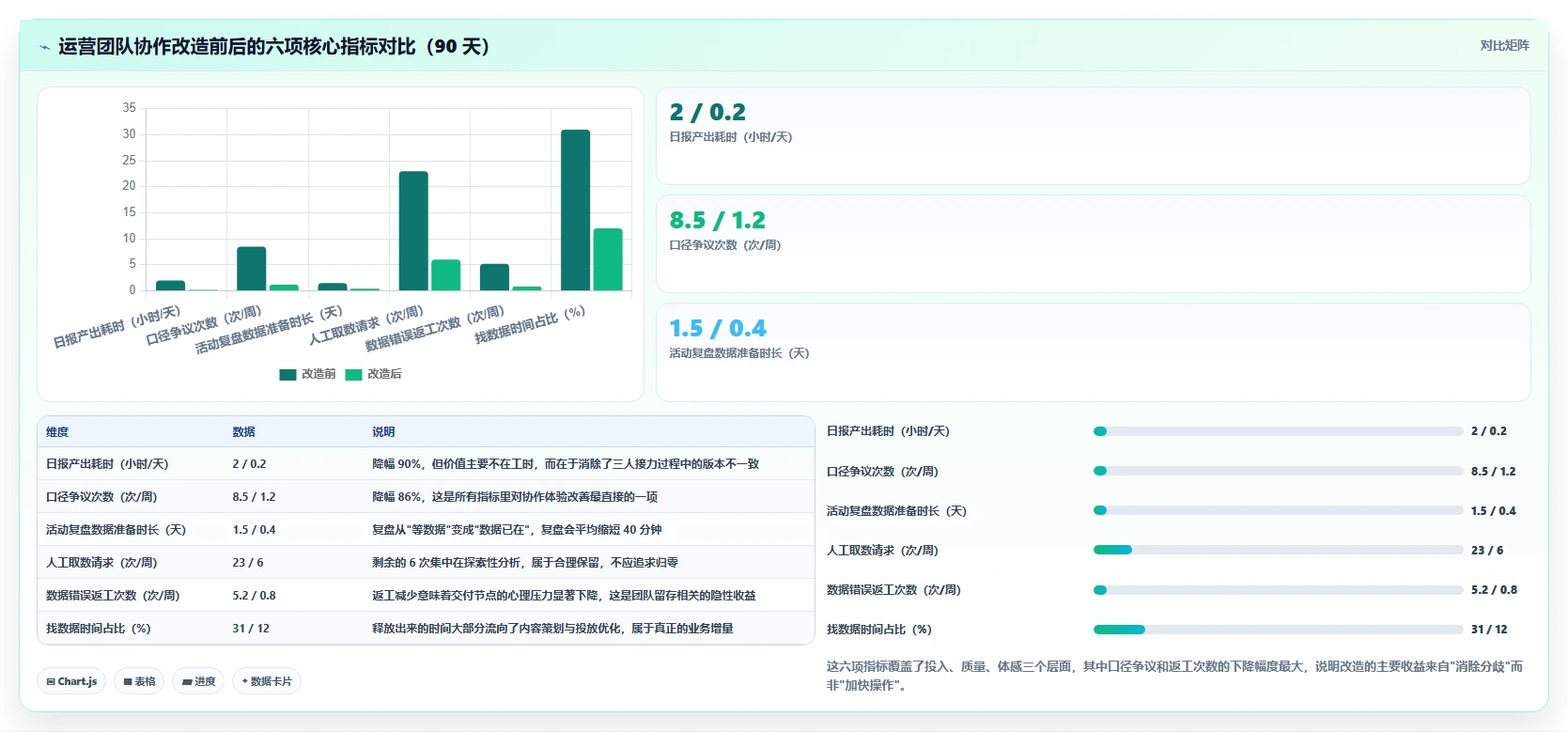
Task: Click the description starting 降幅 90%
Action: 566,464
